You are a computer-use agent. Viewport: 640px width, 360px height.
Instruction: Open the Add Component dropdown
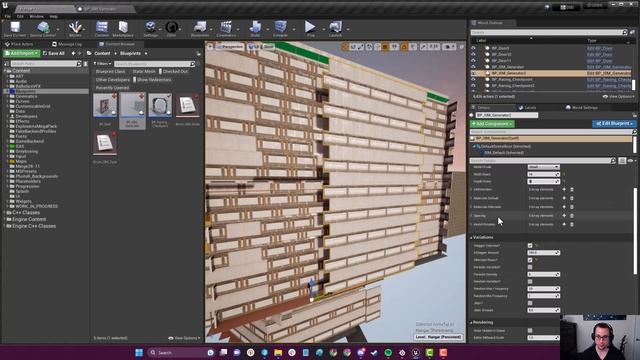(492, 124)
